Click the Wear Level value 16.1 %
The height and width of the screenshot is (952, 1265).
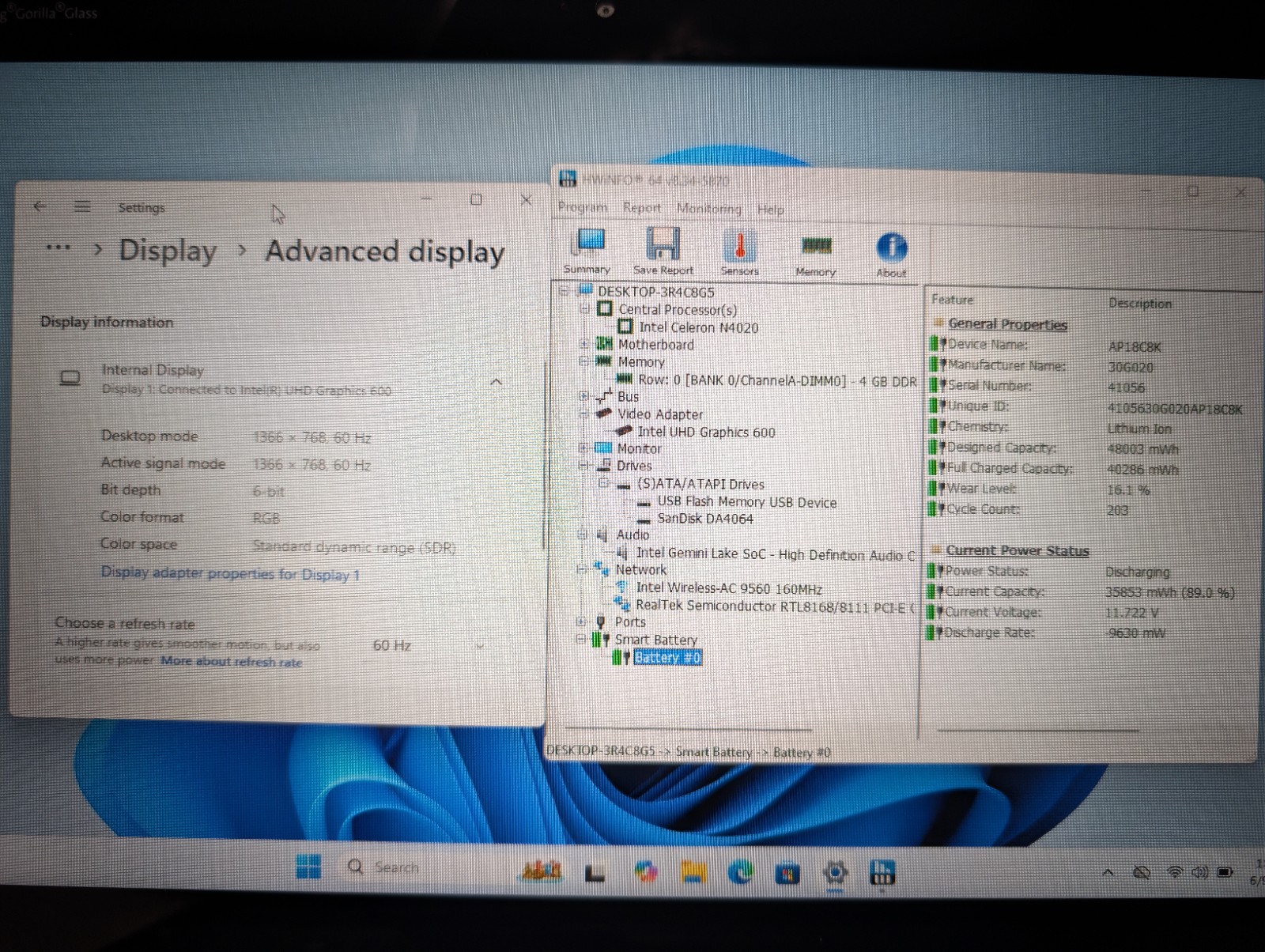click(x=1128, y=490)
